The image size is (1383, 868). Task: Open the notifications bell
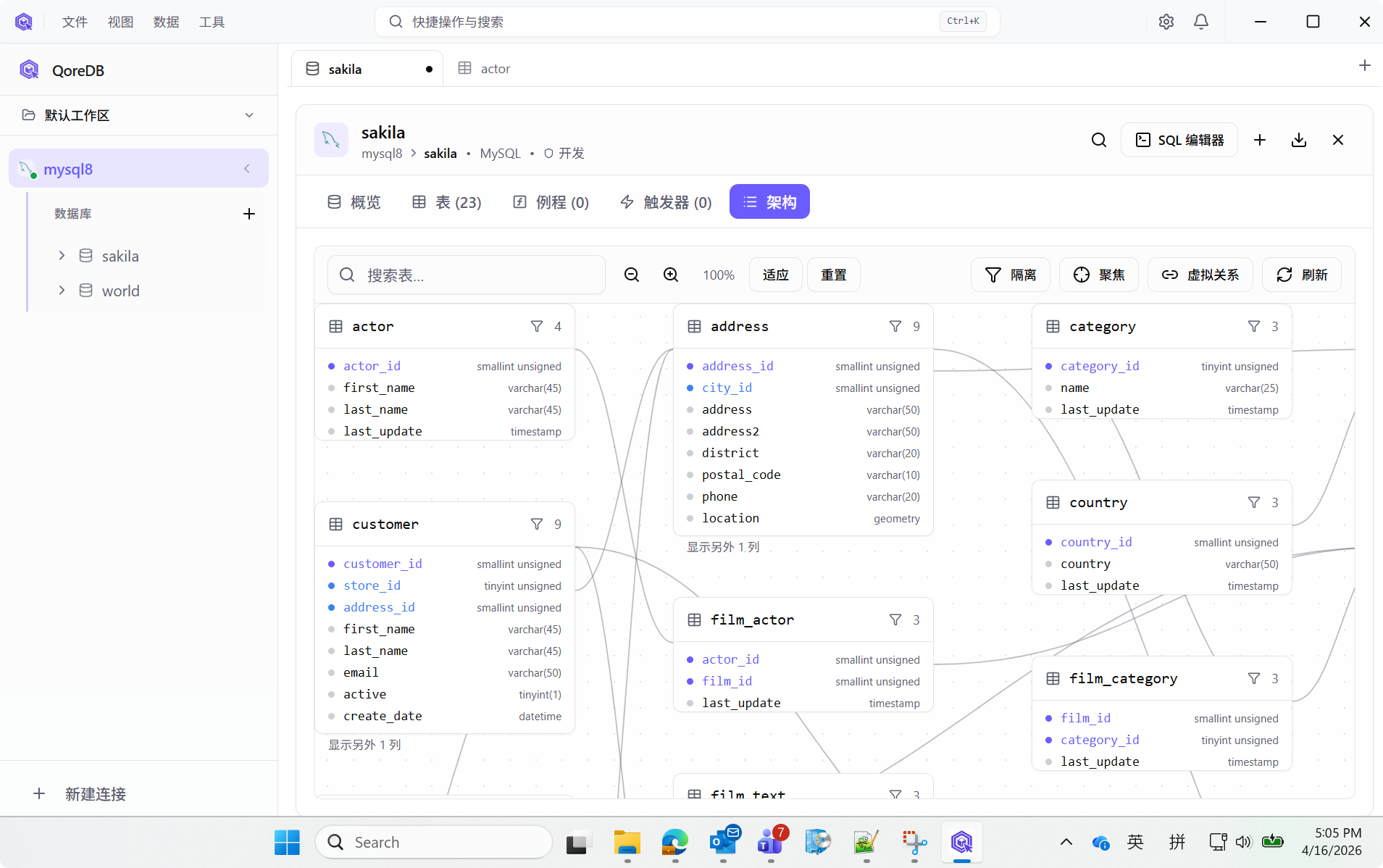pos(1201,22)
